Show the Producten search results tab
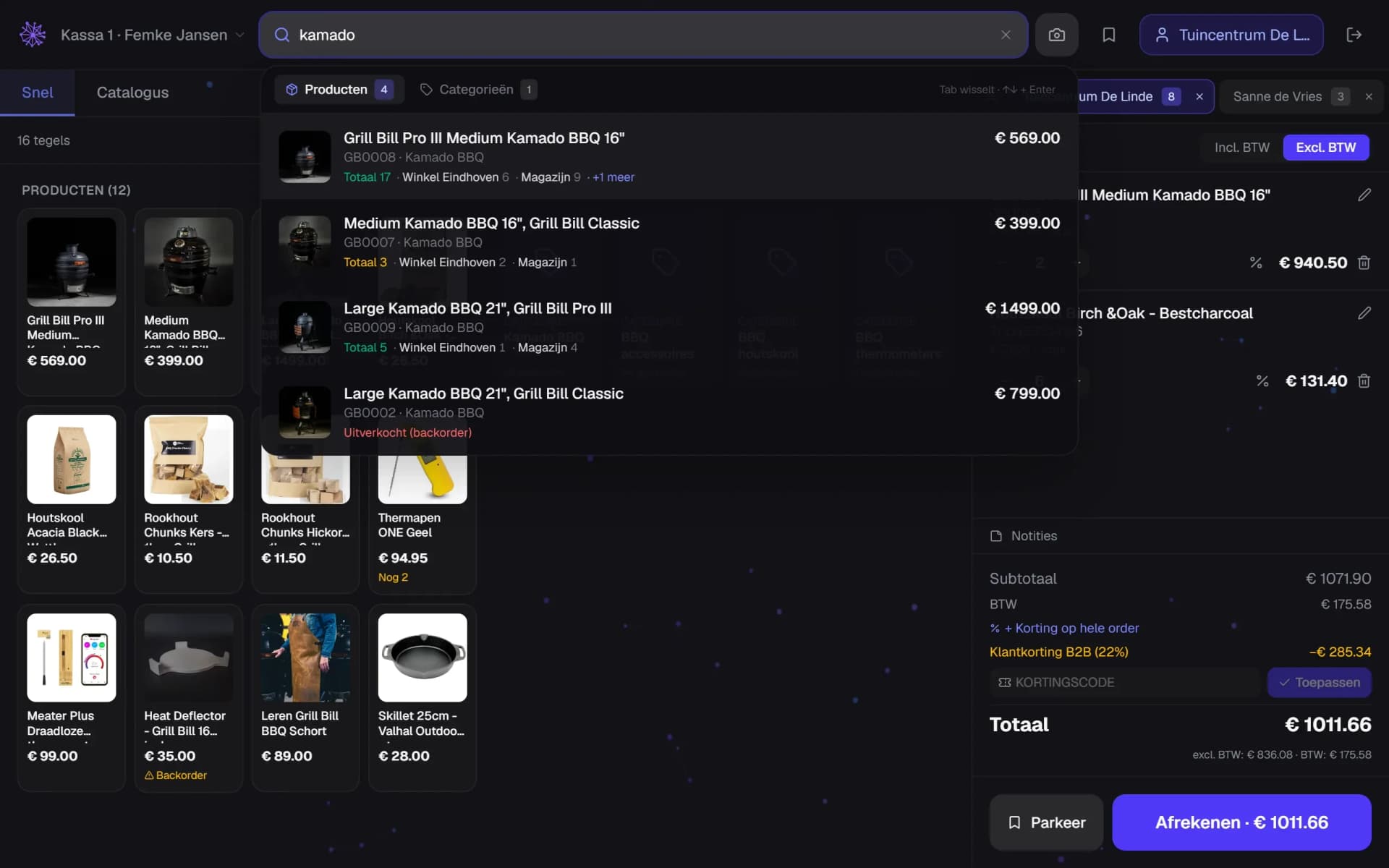This screenshot has width=1389, height=868. tap(339, 90)
